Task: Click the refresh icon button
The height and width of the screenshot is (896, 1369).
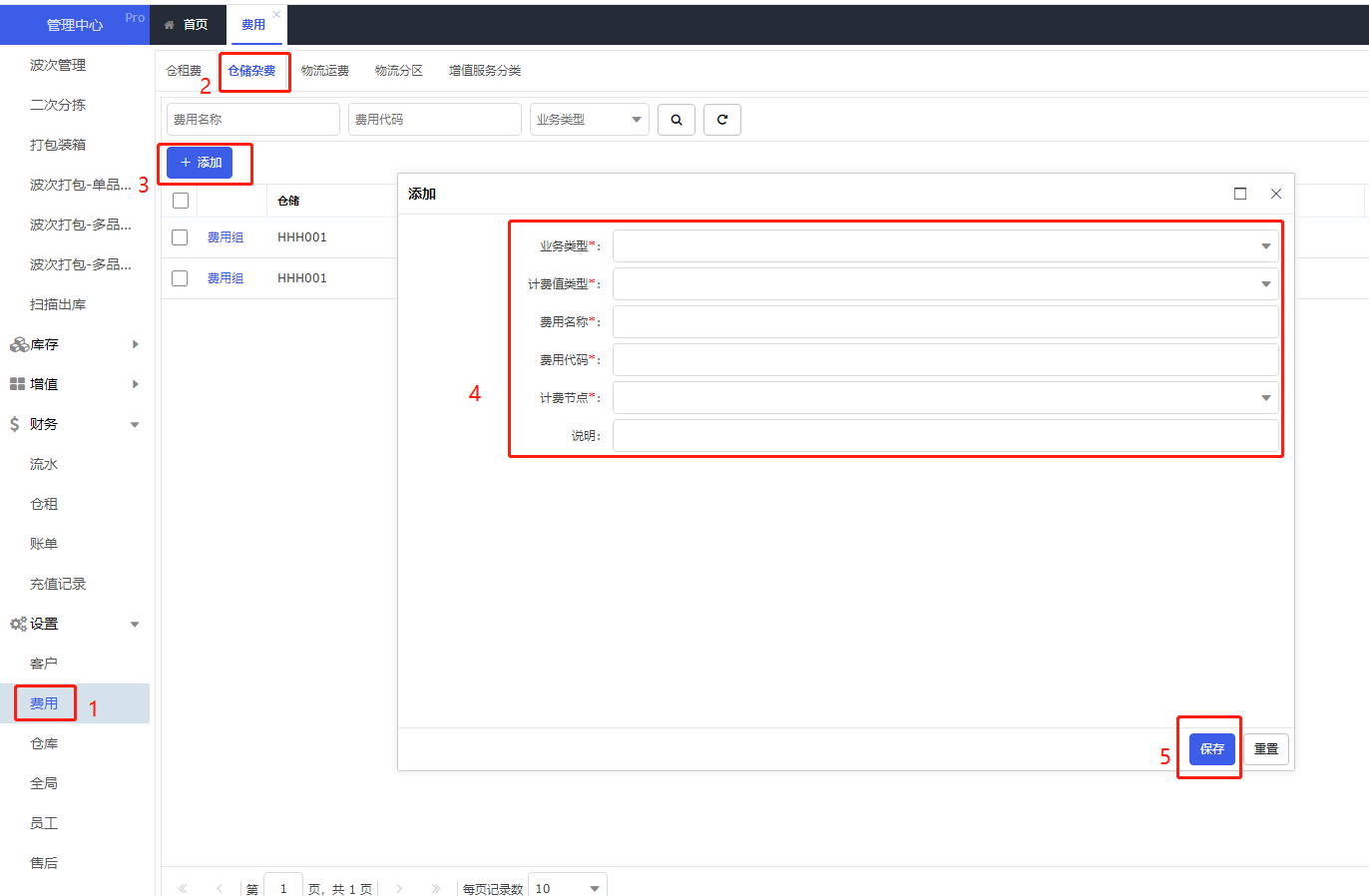Action: 722,120
